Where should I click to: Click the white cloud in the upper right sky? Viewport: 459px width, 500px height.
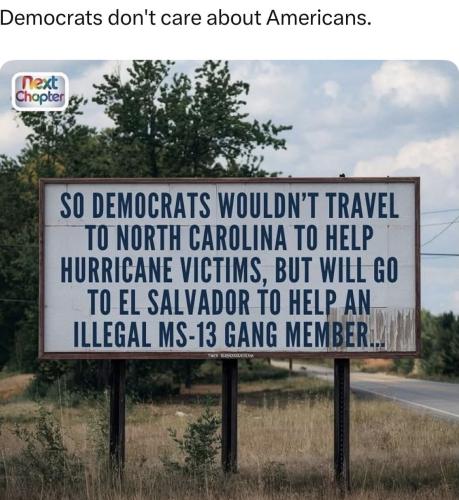412,85
